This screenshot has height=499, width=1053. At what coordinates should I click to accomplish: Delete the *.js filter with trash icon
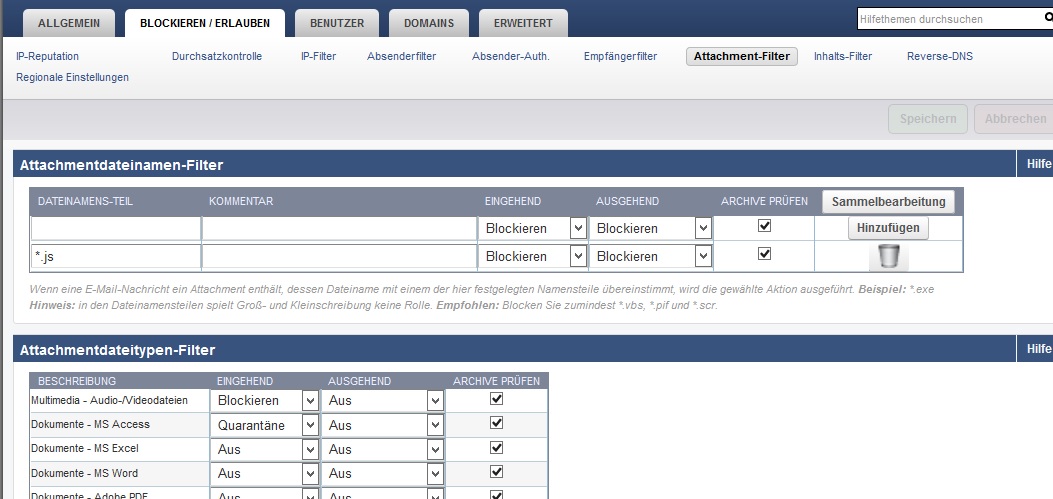887,257
